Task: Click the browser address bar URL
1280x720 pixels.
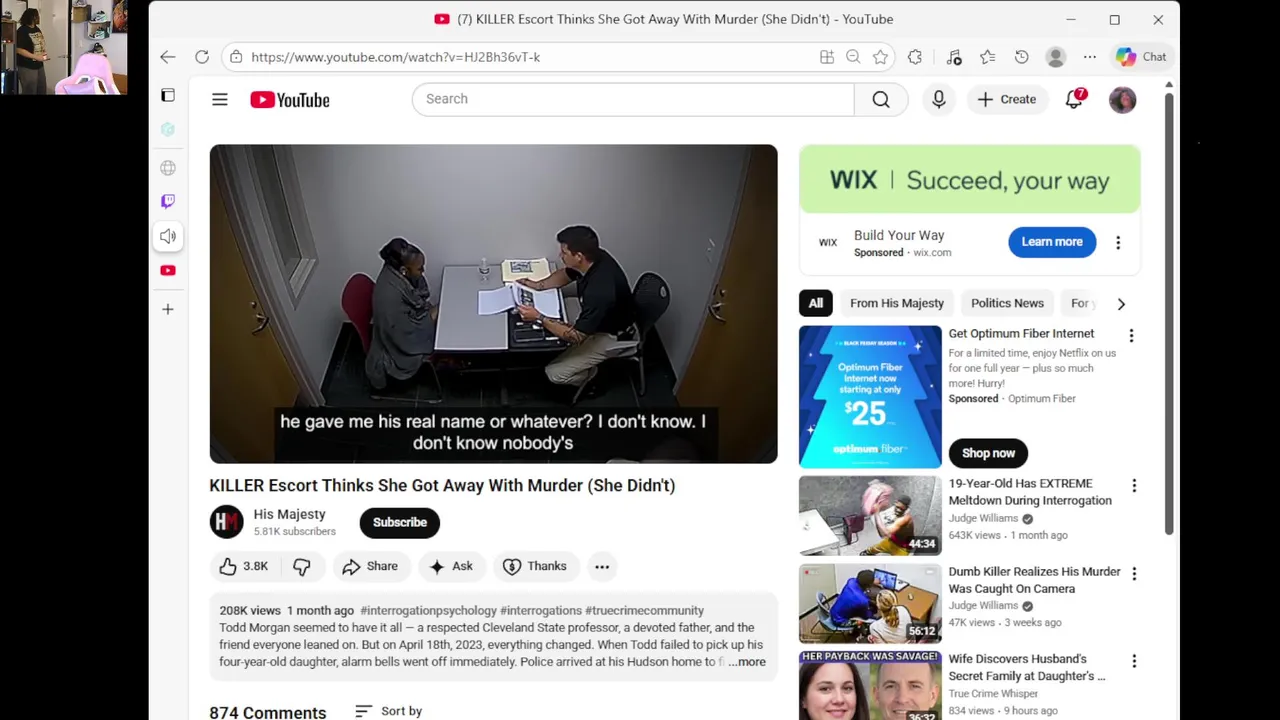Action: click(396, 57)
